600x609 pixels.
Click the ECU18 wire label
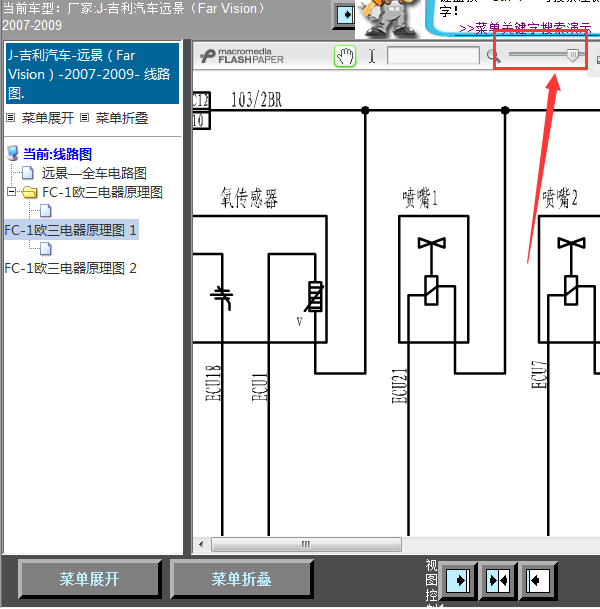pyautogui.click(x=213, y=383)
